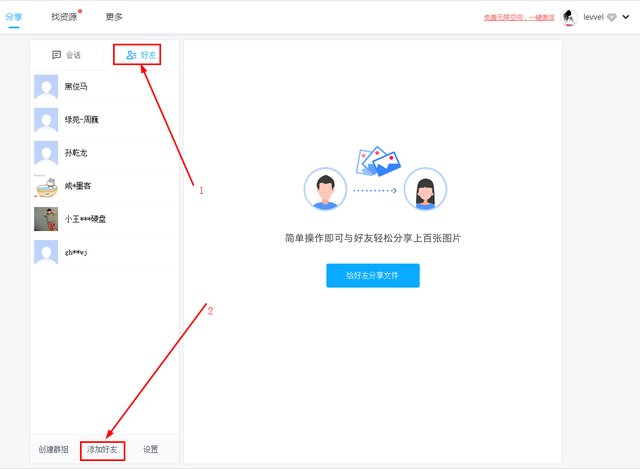Open the red unlimited-space promotion link
Viewport: 640px width, 469px height.
coord(519,18)
